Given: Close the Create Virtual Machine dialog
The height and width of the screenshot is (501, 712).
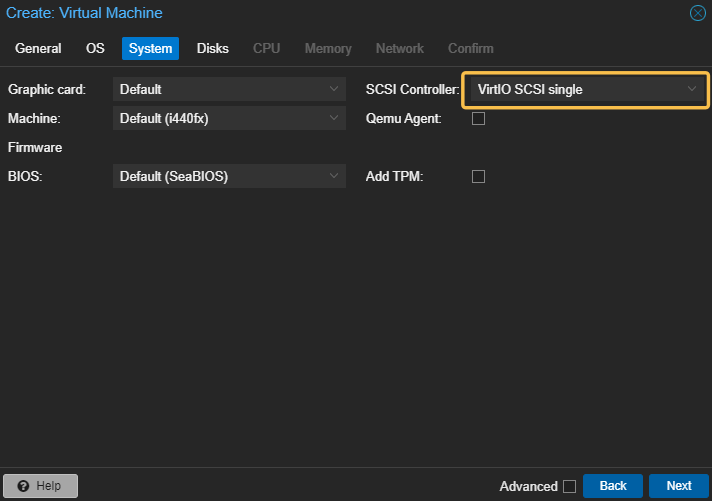Looking at the screenshot, I should coord(697,13).
